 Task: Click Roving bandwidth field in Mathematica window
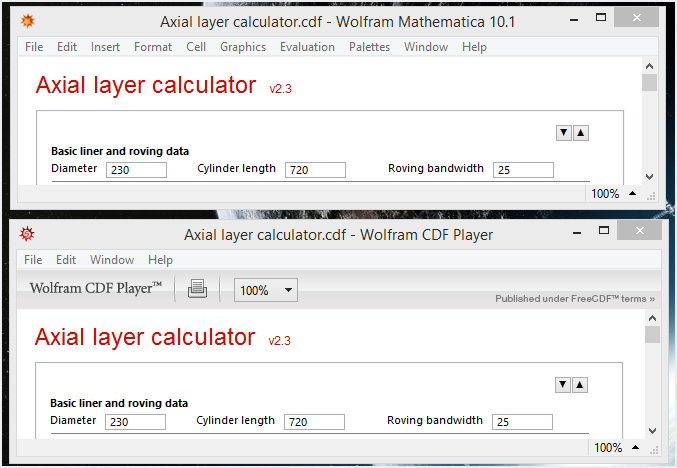(523, 170)
